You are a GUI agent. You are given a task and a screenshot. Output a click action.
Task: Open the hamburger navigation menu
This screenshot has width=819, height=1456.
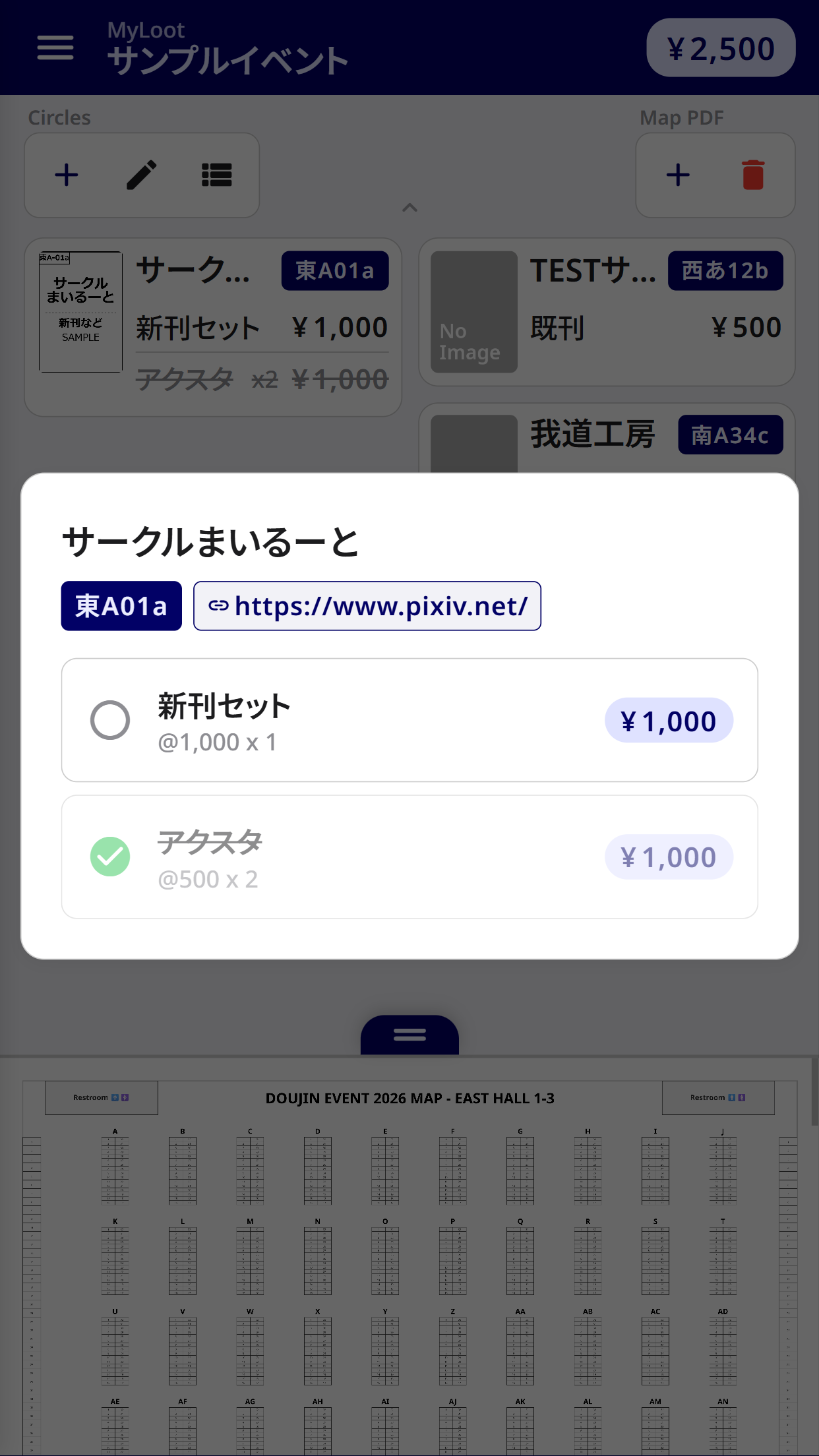55,47
